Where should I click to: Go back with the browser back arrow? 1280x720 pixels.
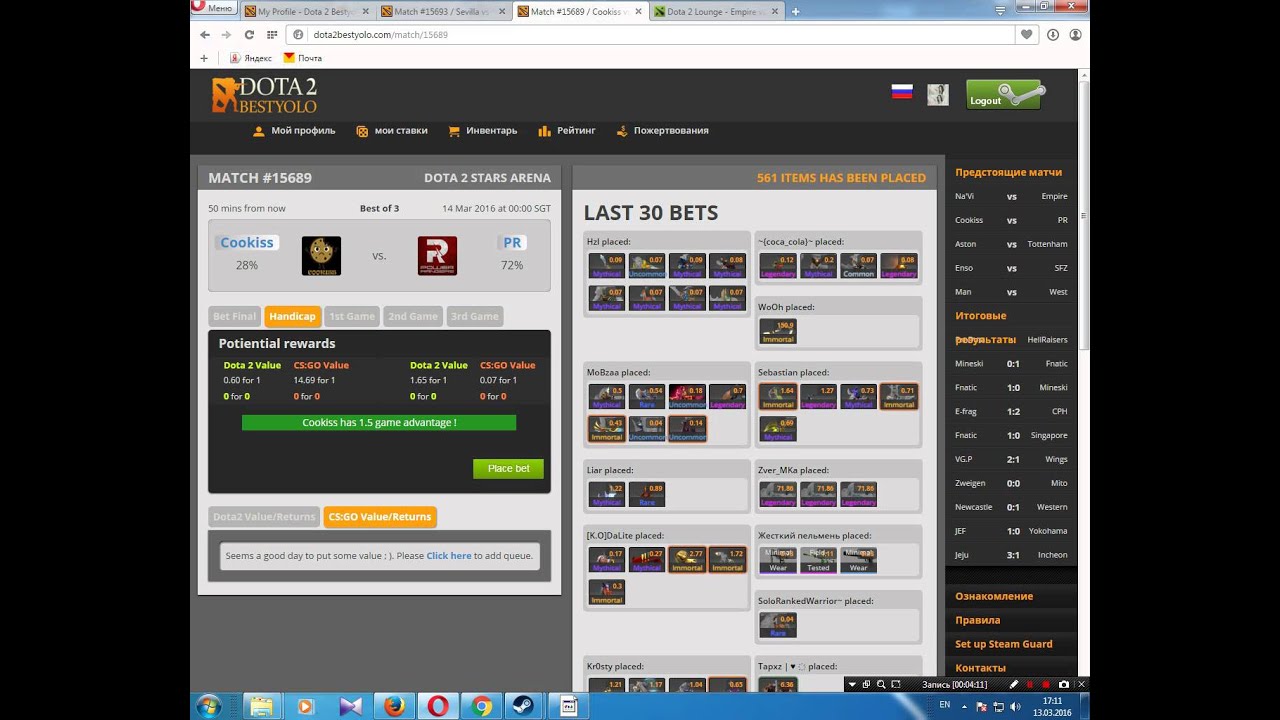(205, 34)
